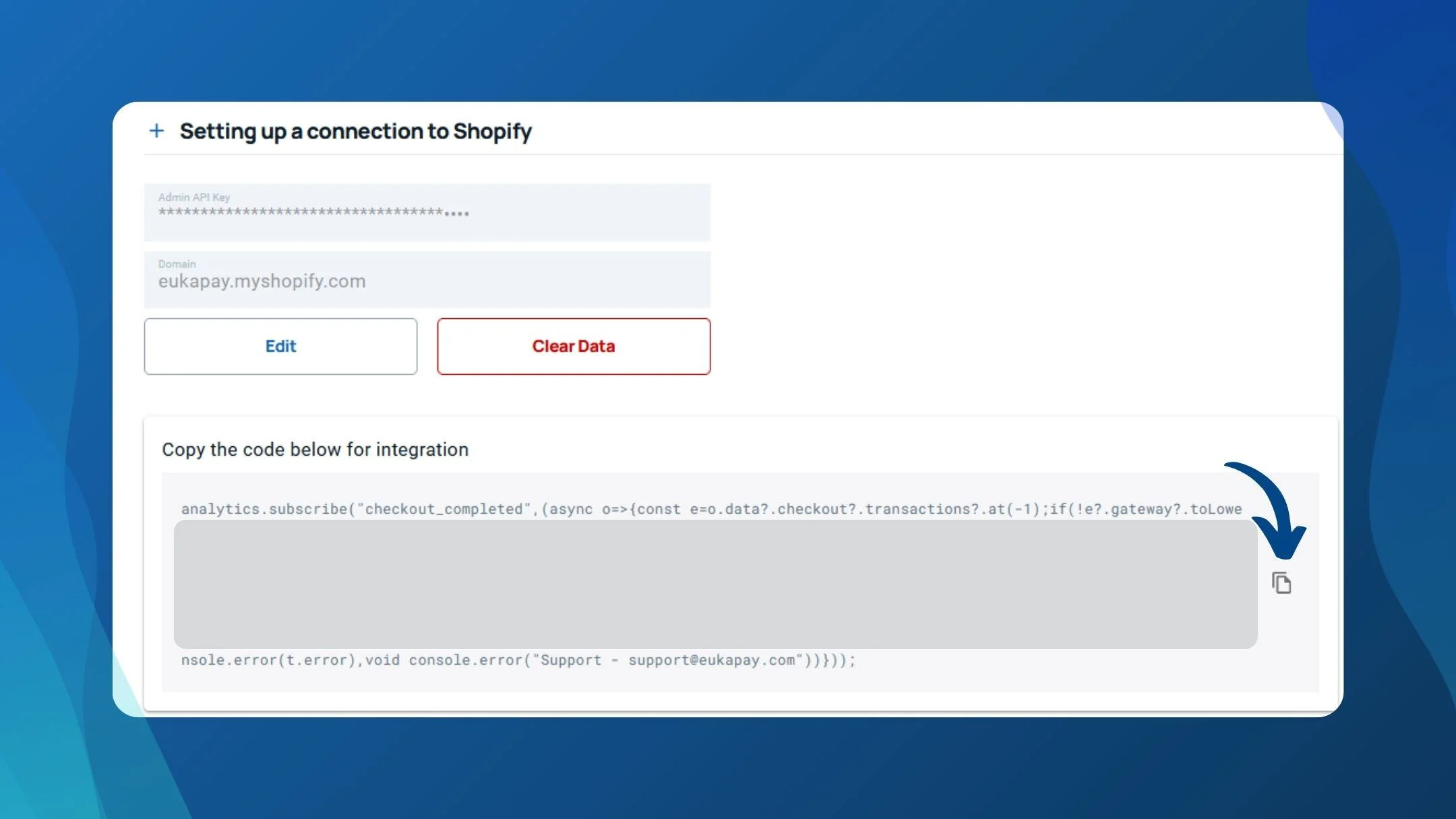Click the text 'Copy the code below for integration'
This screenshot has height=819, width=1456.
315,450
